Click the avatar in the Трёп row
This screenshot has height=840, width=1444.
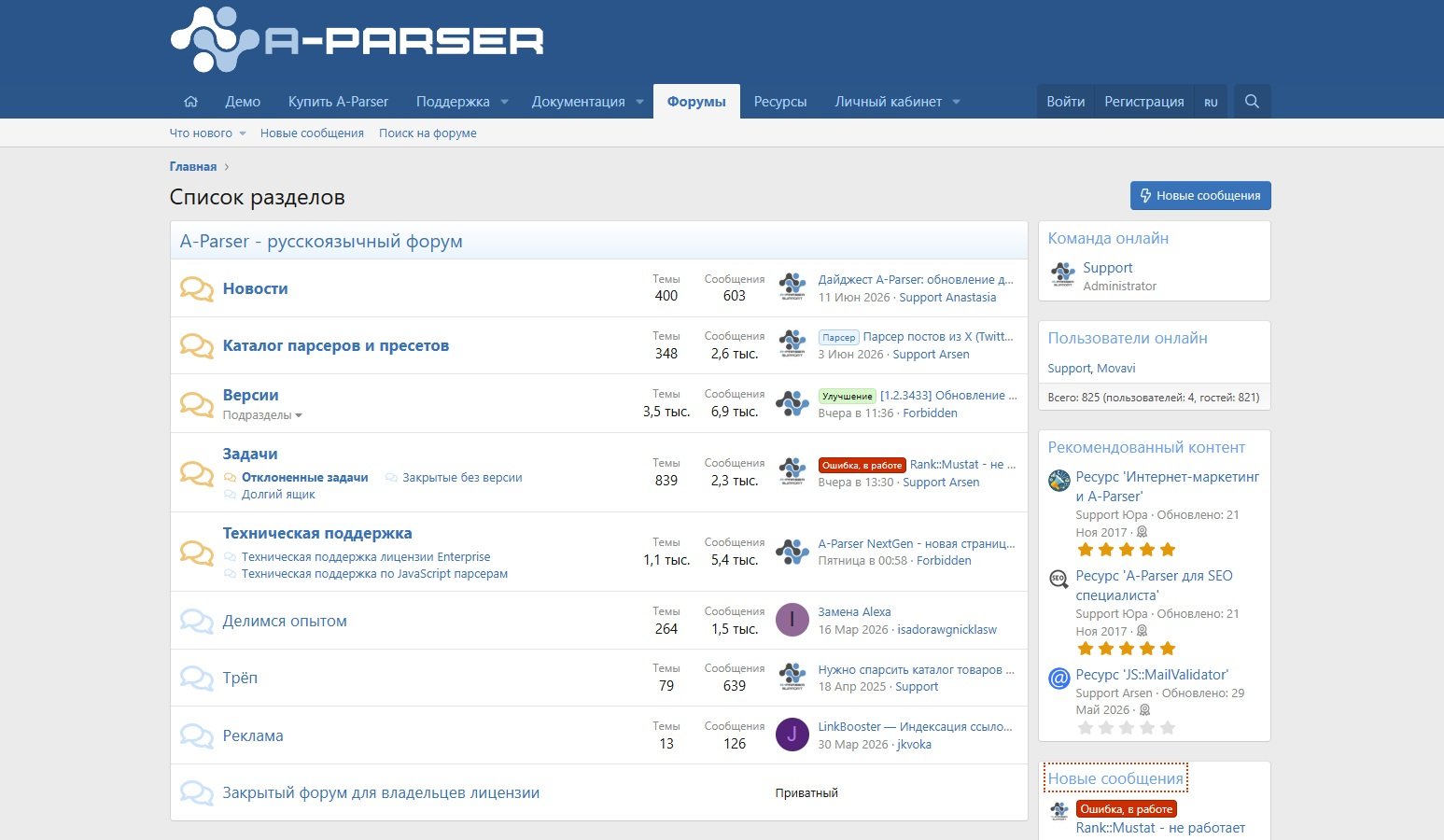(x=792, y=677)
